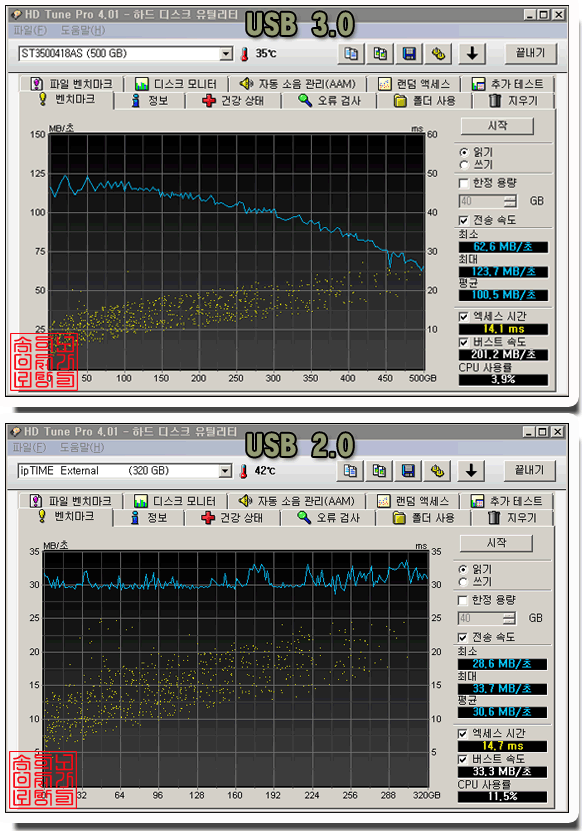Open 추가 테스트 tab in USB 2.0 window
Screen dimensions: 582x831
tap(507, 501)
